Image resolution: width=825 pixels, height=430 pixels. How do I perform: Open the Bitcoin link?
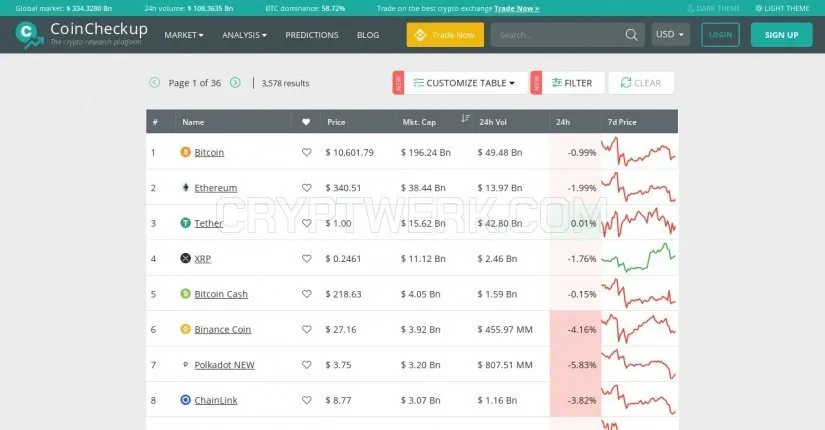[x=209, y=153]
